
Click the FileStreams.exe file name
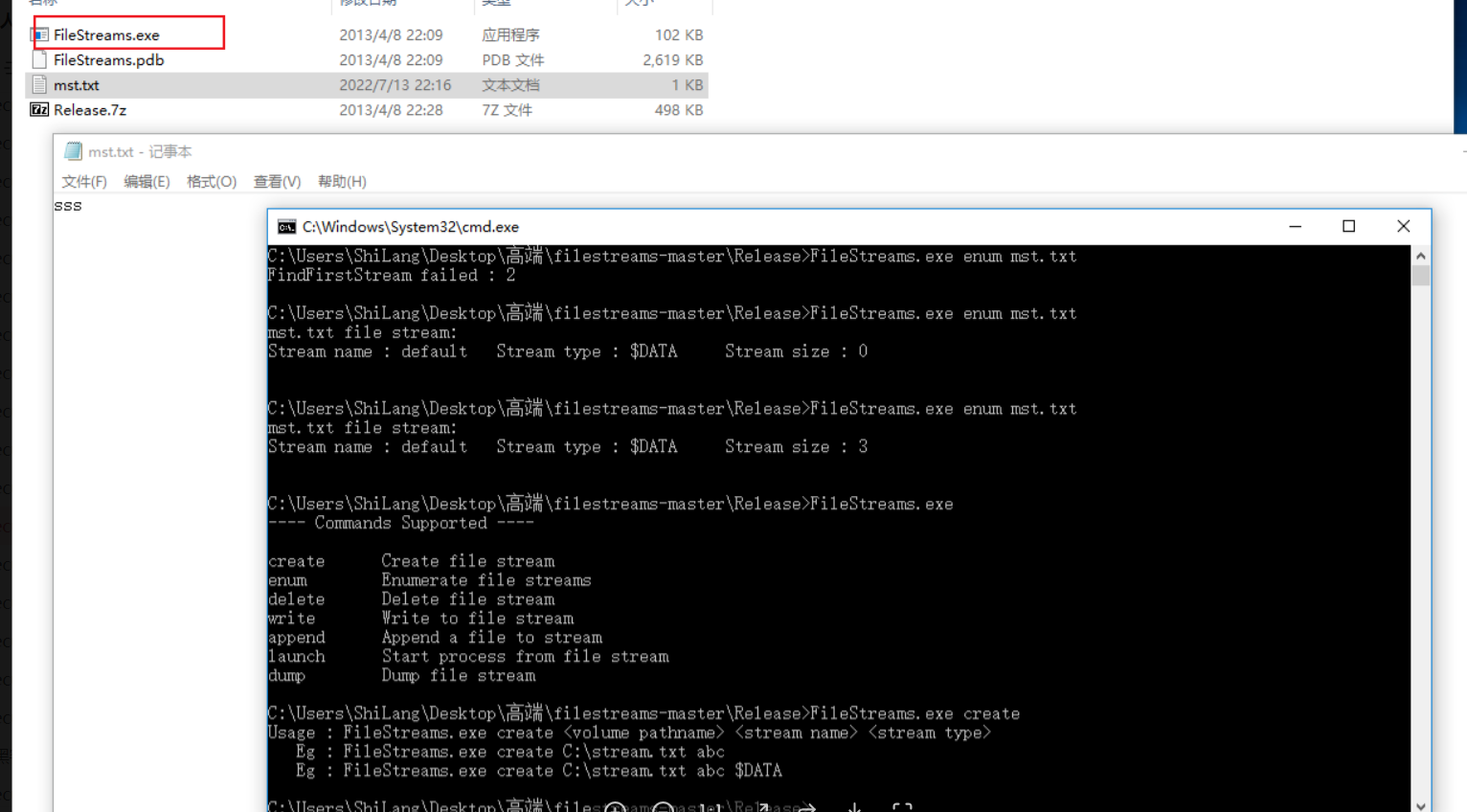(106, 34)
